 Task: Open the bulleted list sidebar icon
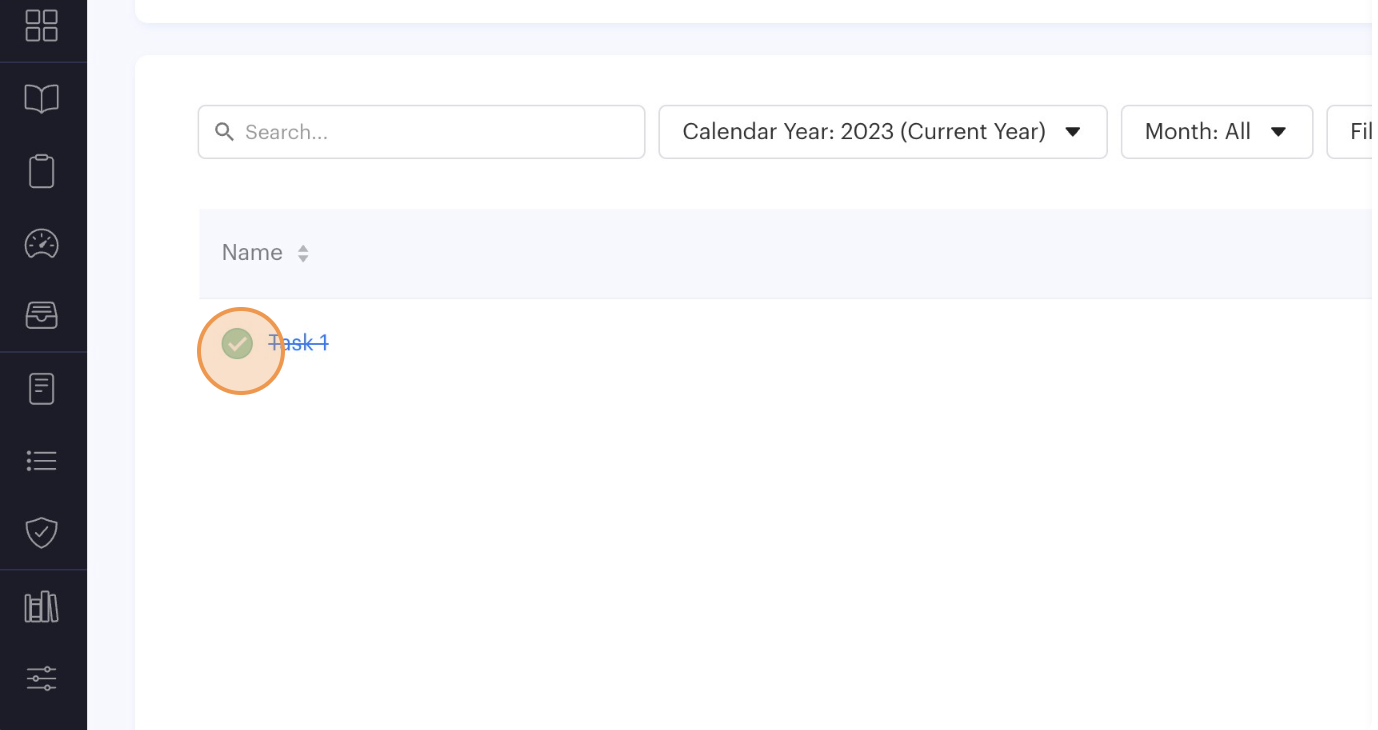[x=41, y=461]
